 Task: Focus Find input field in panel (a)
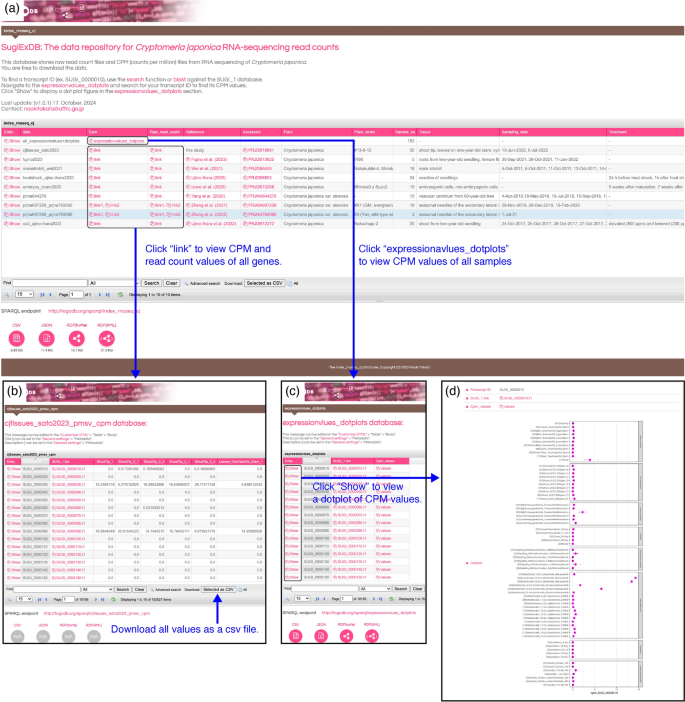[x=50, y=283]
